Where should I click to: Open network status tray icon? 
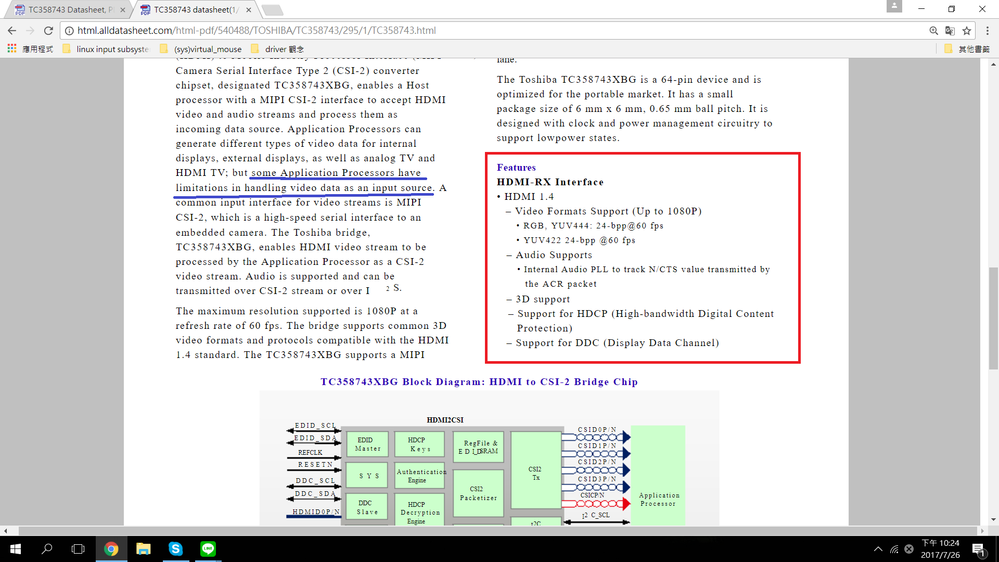click(894, 549)
